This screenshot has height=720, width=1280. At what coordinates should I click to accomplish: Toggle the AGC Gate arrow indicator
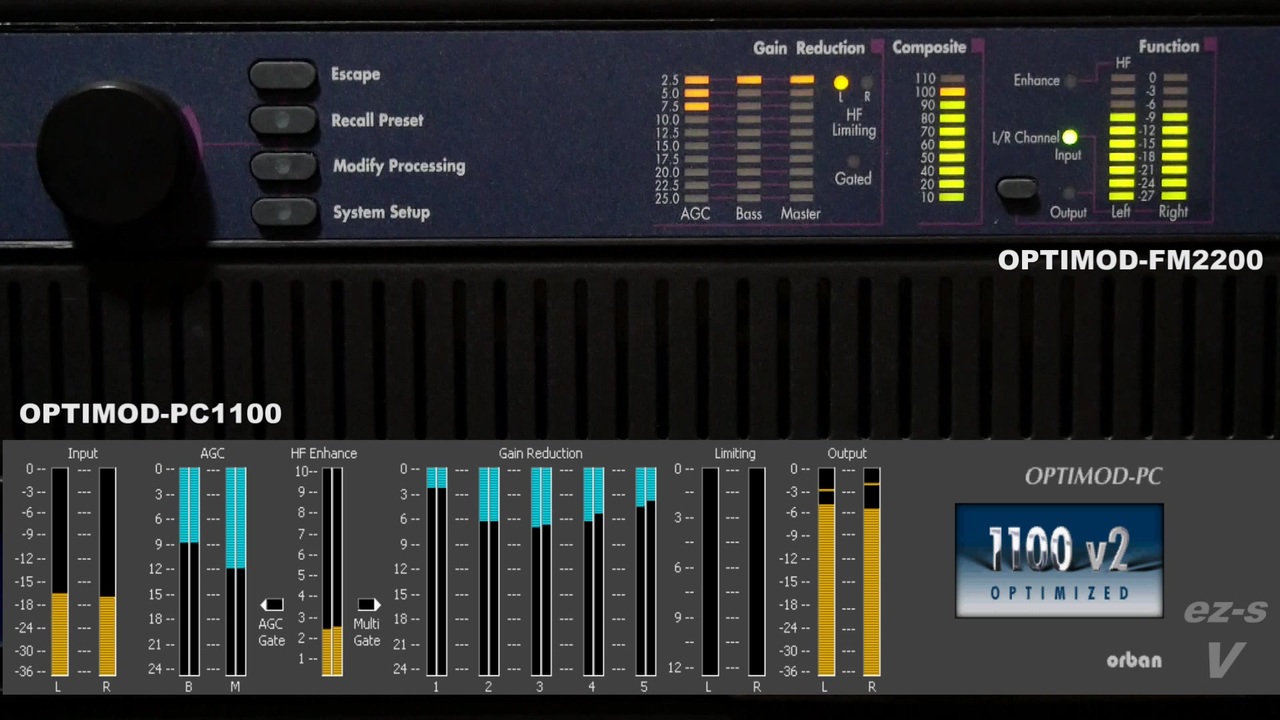[x=272, y=605]
